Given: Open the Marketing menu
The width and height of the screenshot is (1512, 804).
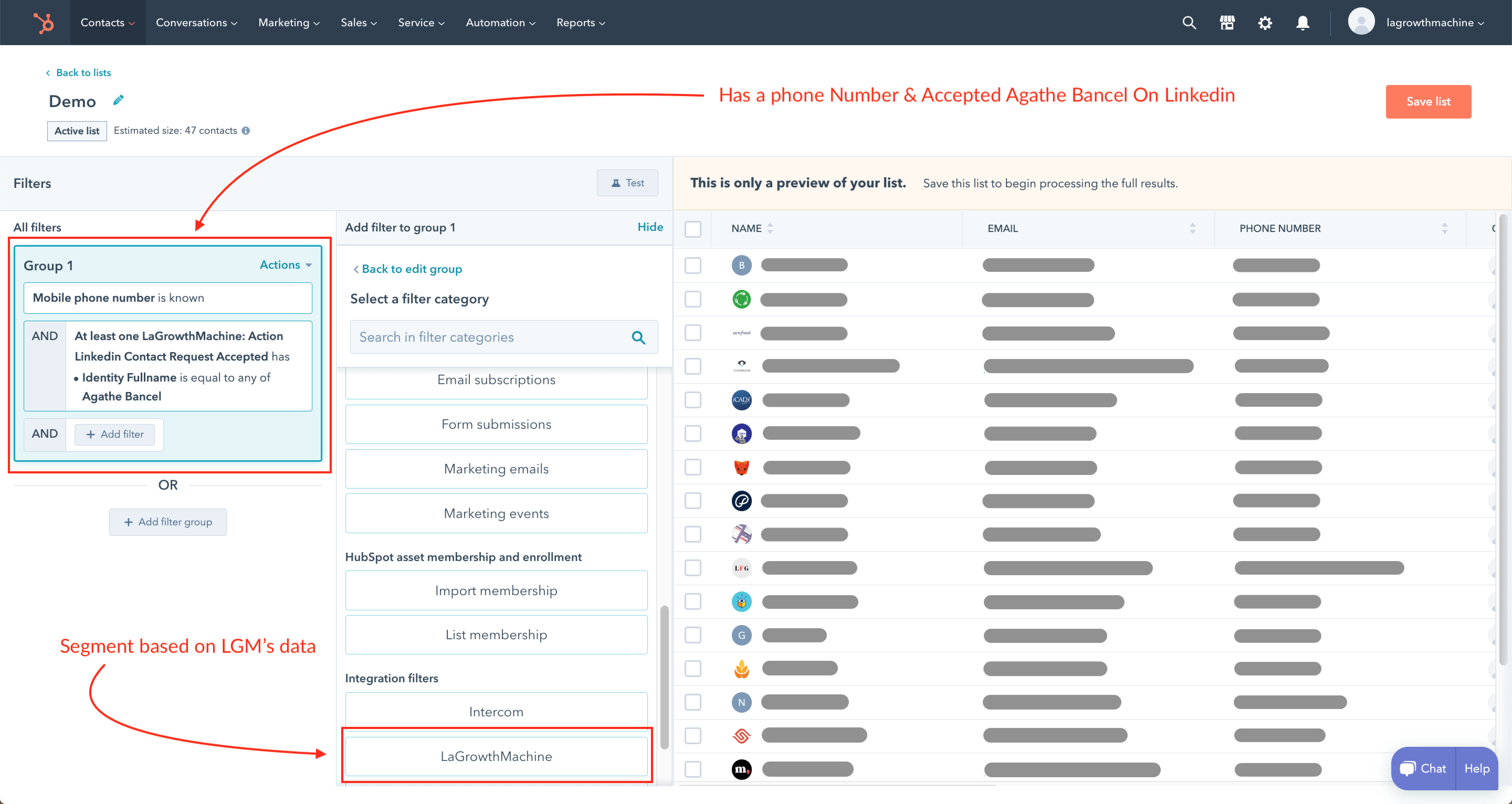Looking at the screenshot, I should click(x=289, y=23).
